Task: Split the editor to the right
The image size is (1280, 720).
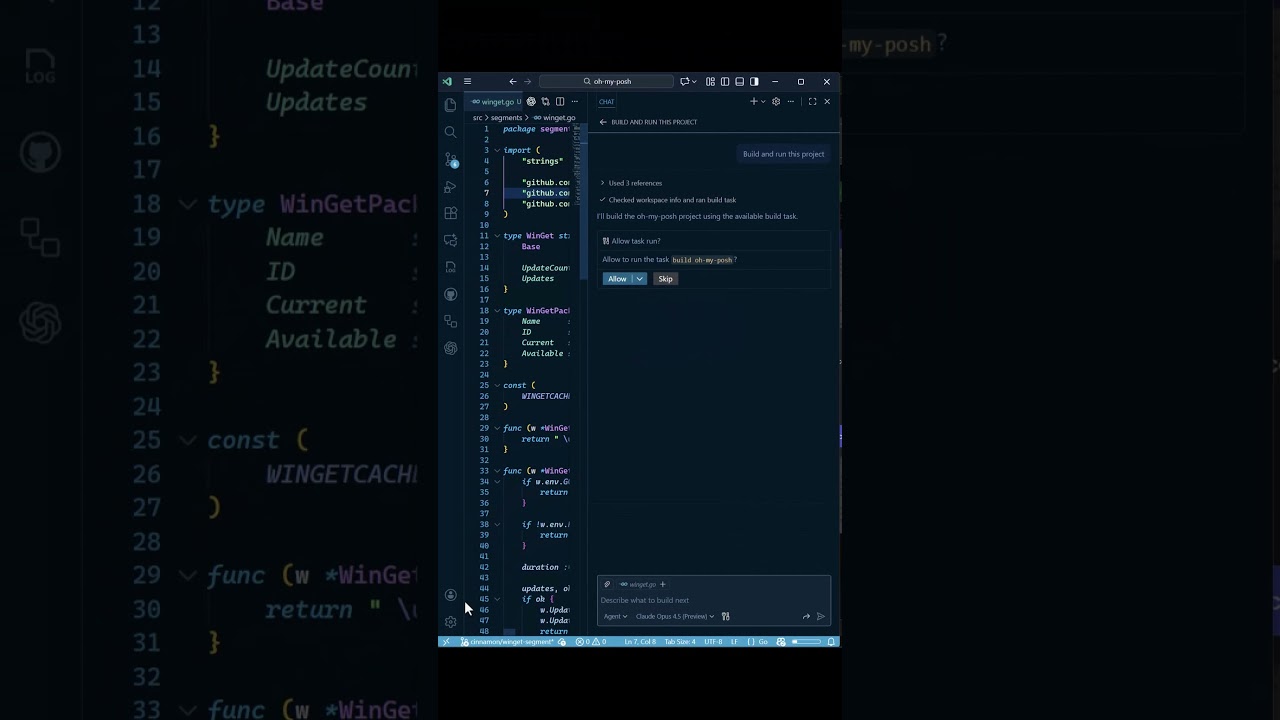Action: click(560, 101)
